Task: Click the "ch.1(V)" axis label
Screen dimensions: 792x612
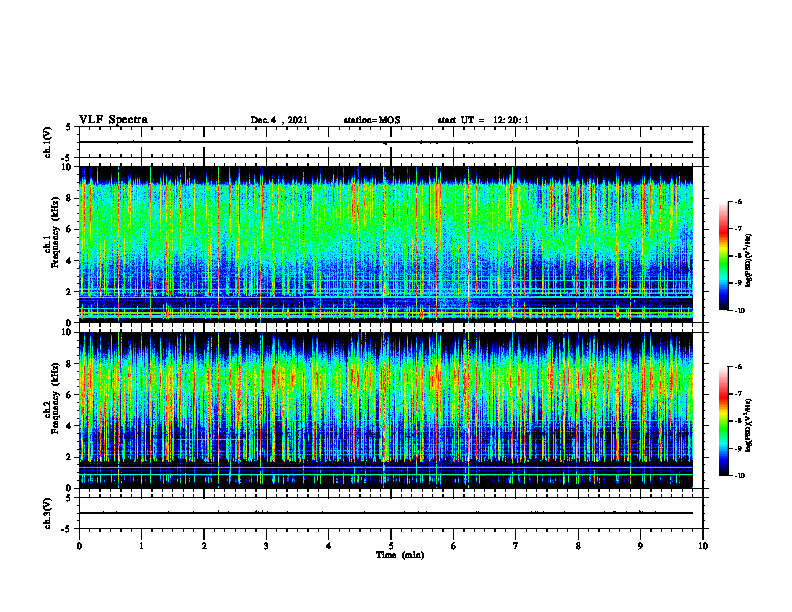Action: coord(47,142)
